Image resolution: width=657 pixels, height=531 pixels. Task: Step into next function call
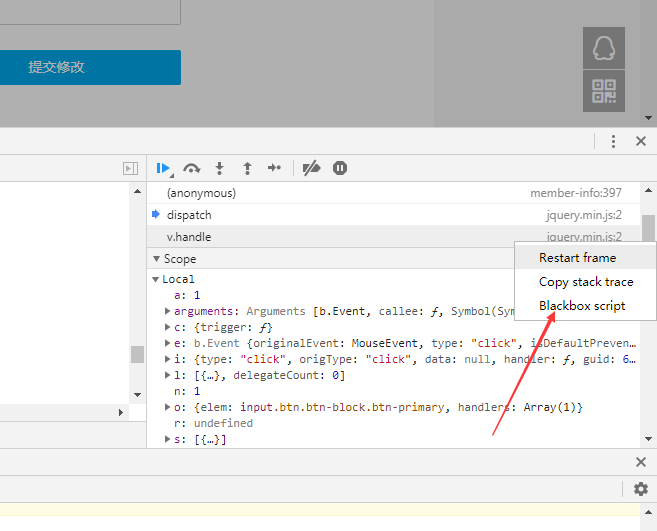pyautogui.click(x=219, y=168)
